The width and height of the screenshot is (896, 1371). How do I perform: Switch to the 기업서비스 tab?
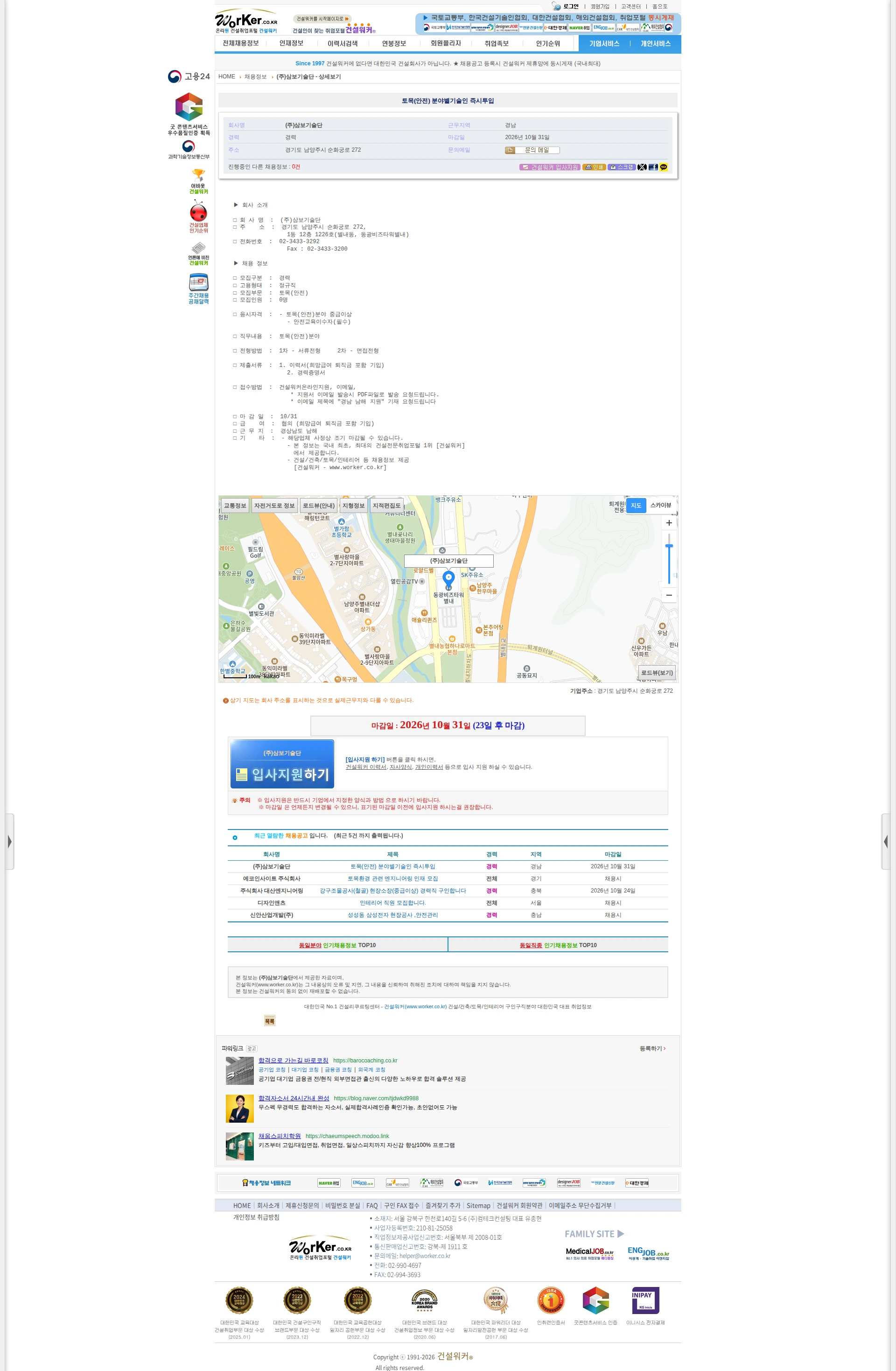point(604,43)
